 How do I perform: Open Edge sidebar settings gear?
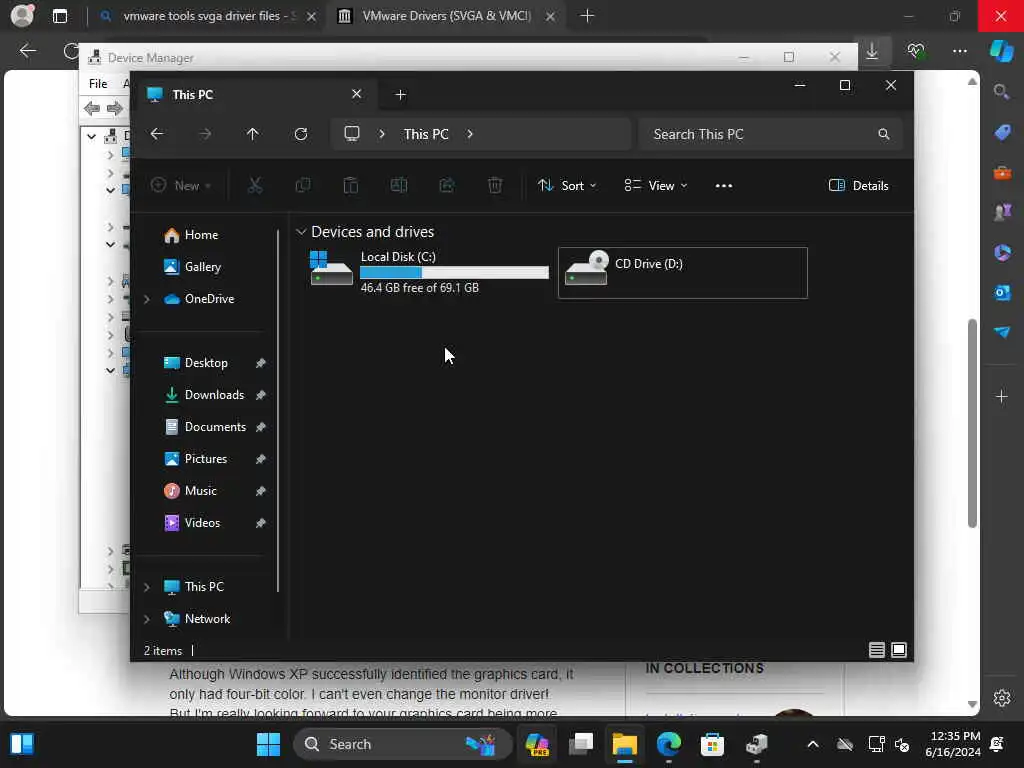1002,697
